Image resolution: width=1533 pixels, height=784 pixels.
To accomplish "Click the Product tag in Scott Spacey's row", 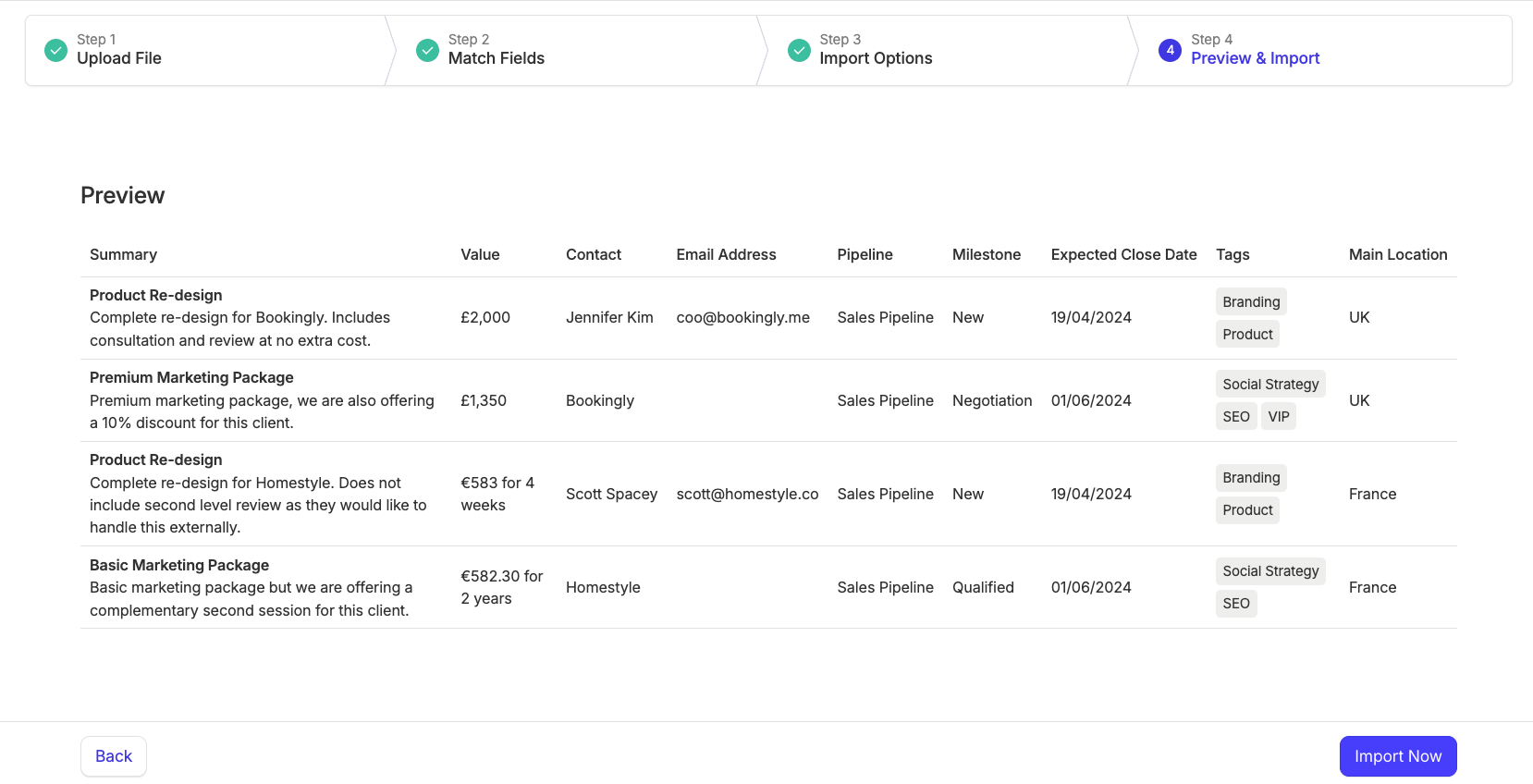I will (x=1247, y=510).
